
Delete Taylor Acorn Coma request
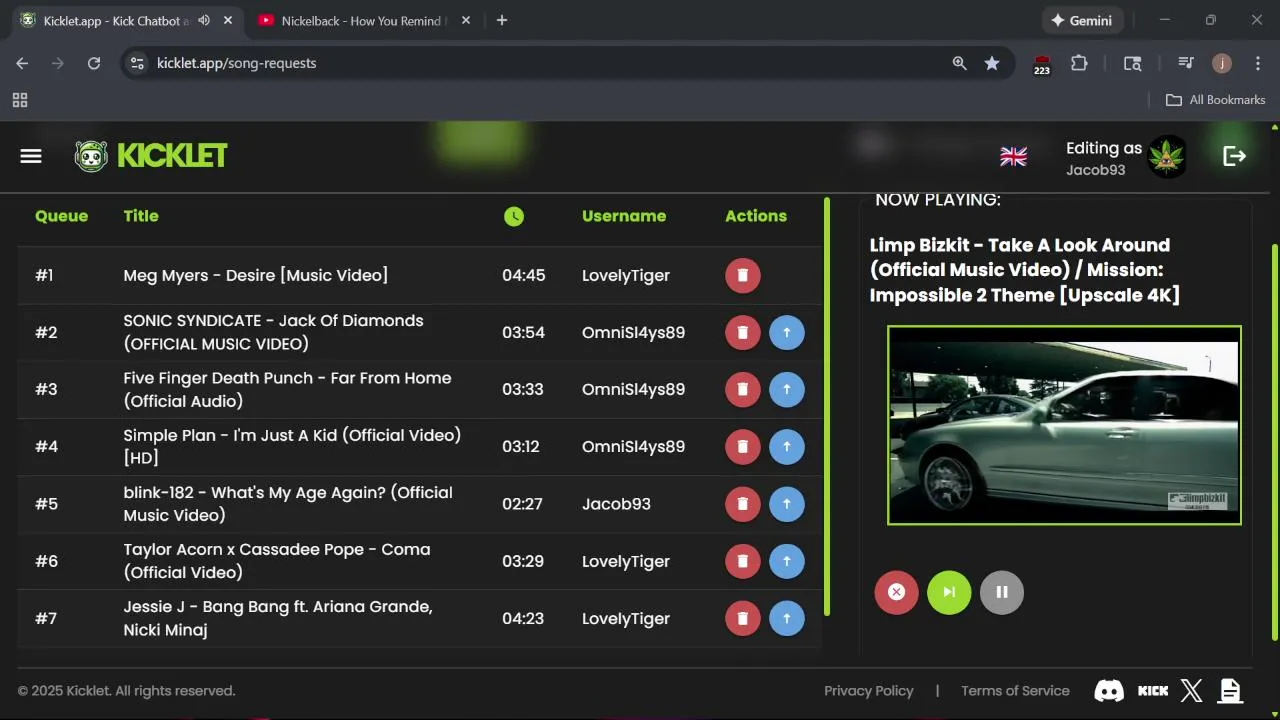(742, 561)
